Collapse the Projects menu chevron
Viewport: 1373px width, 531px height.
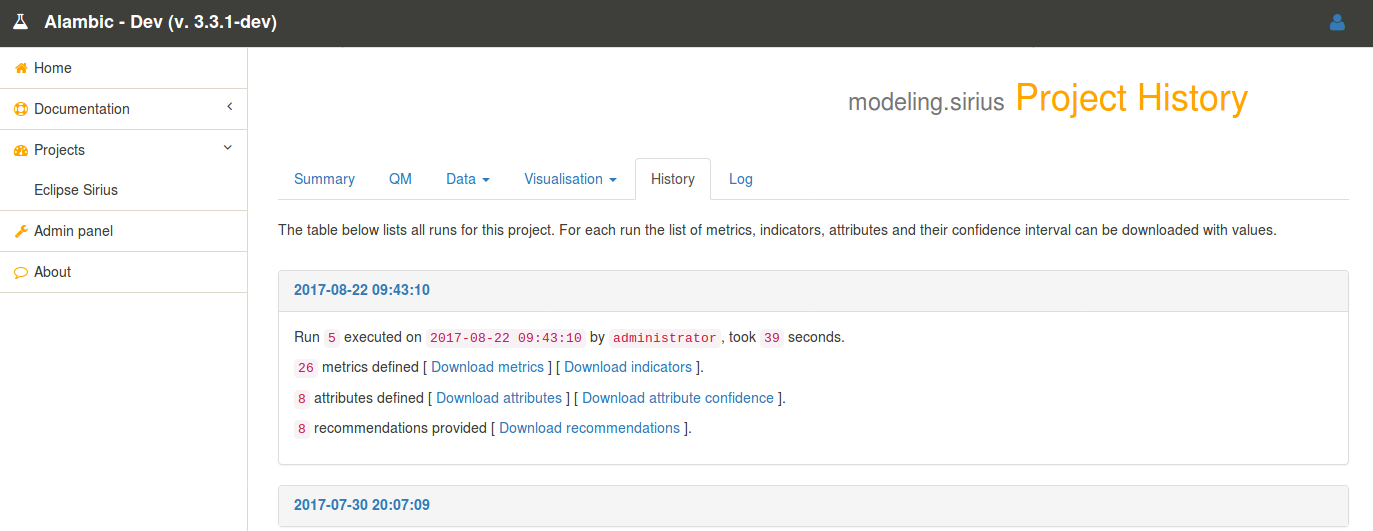point(227,148)
